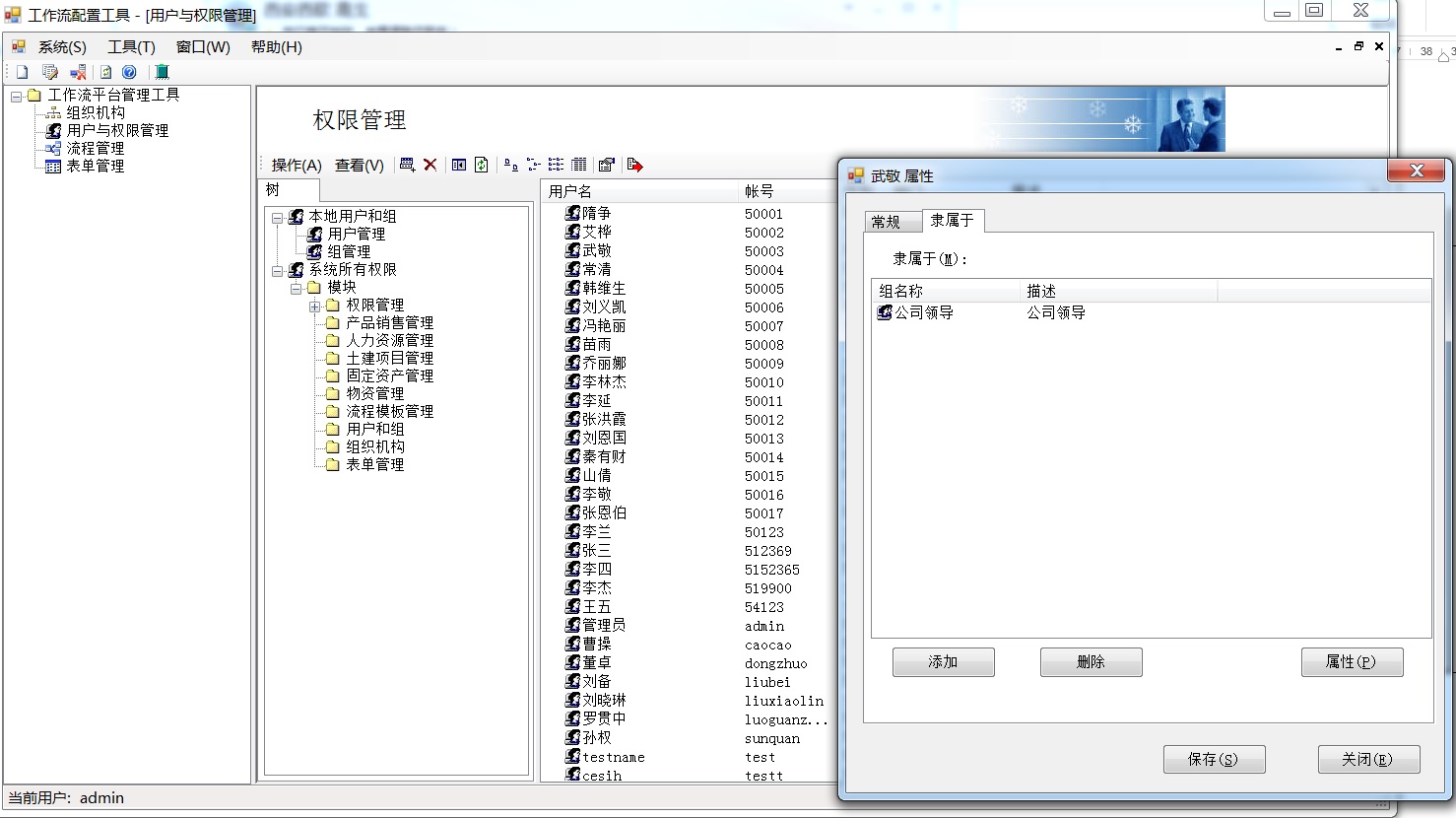Click the export icon with red arrow

tap(634, 165)
